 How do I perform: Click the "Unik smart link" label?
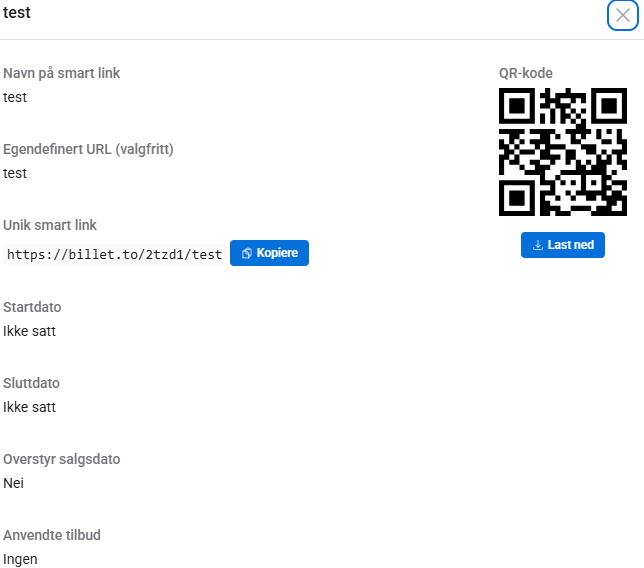point(50,225)
